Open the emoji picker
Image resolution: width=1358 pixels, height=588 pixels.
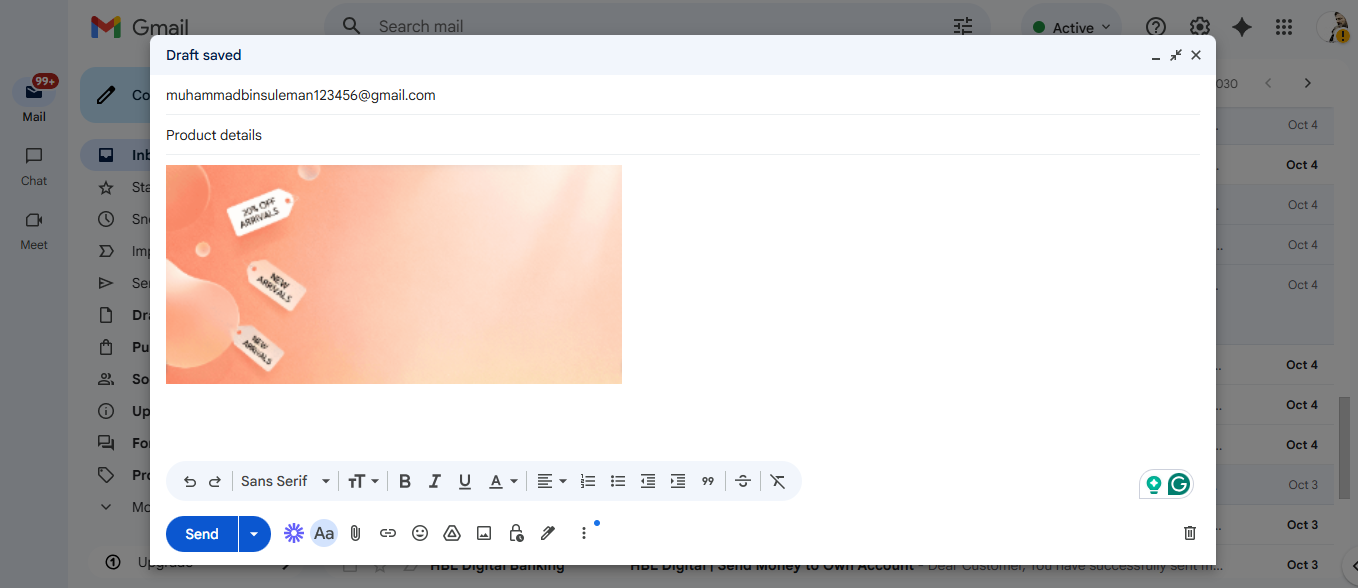coord(420,533)
